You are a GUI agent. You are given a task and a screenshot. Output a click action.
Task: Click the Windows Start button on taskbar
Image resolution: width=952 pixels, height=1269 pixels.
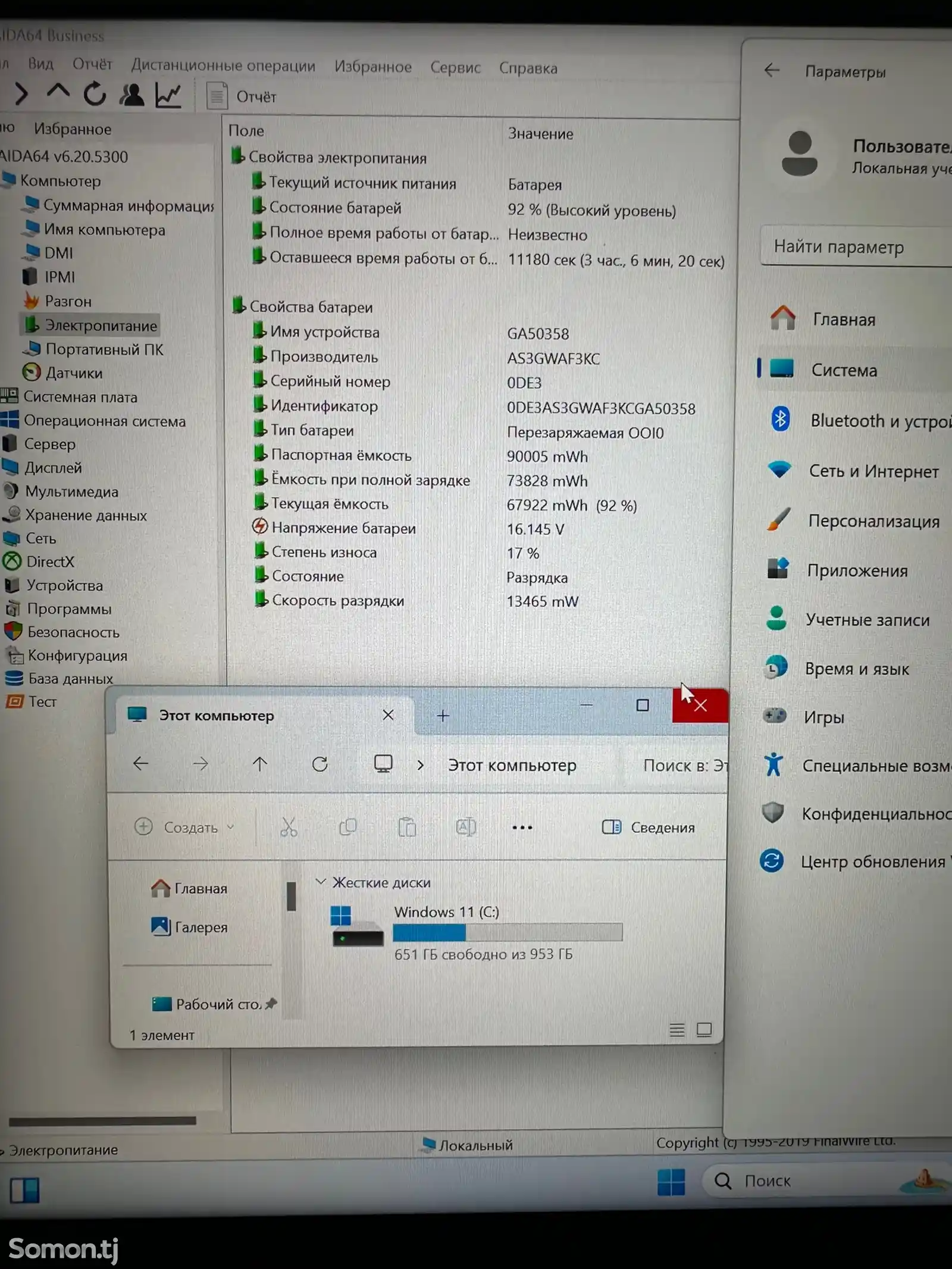671,1182
